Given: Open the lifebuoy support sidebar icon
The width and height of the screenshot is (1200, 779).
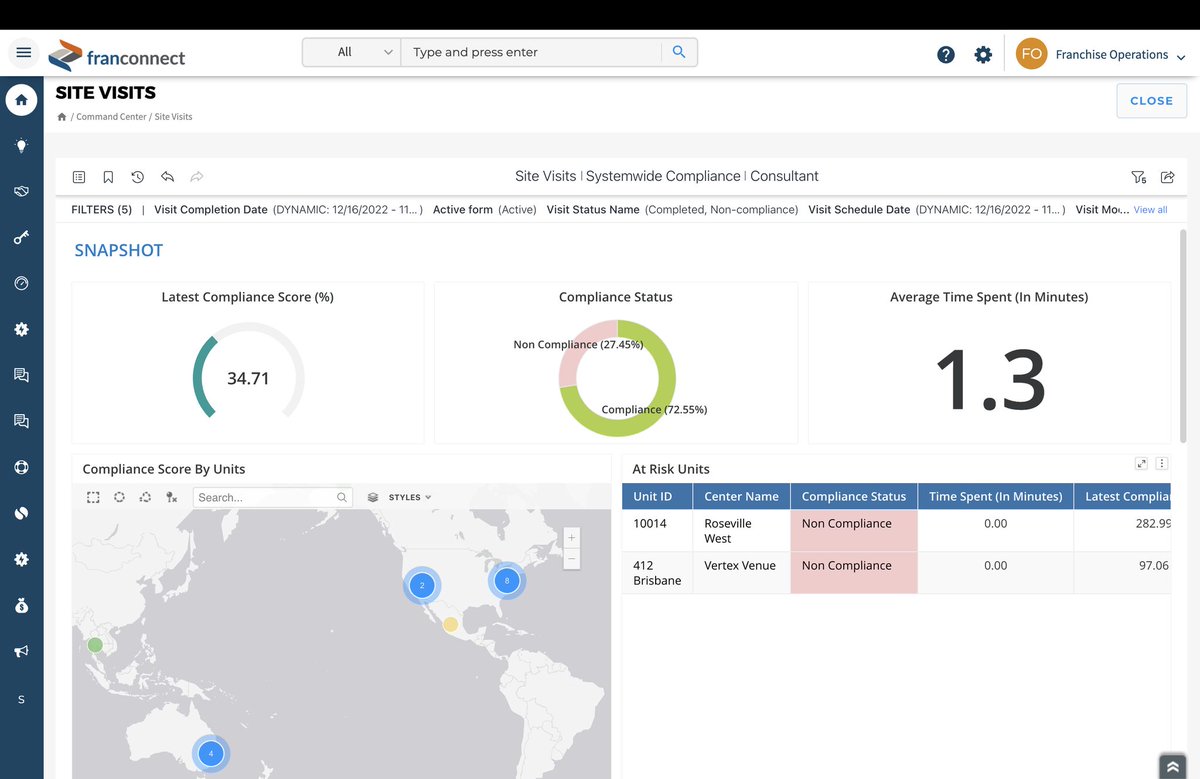Looking at the screenshot, I should 21,467.
